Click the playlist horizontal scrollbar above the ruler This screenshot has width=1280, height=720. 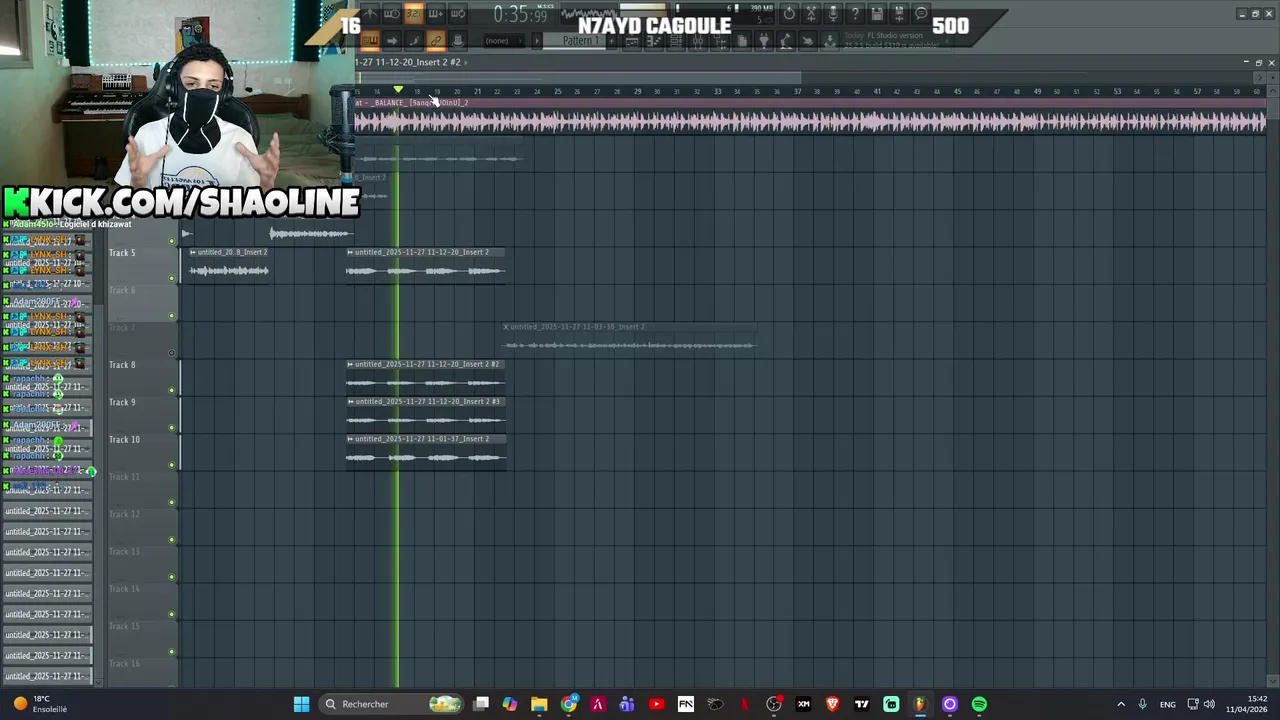click(578, 77)
